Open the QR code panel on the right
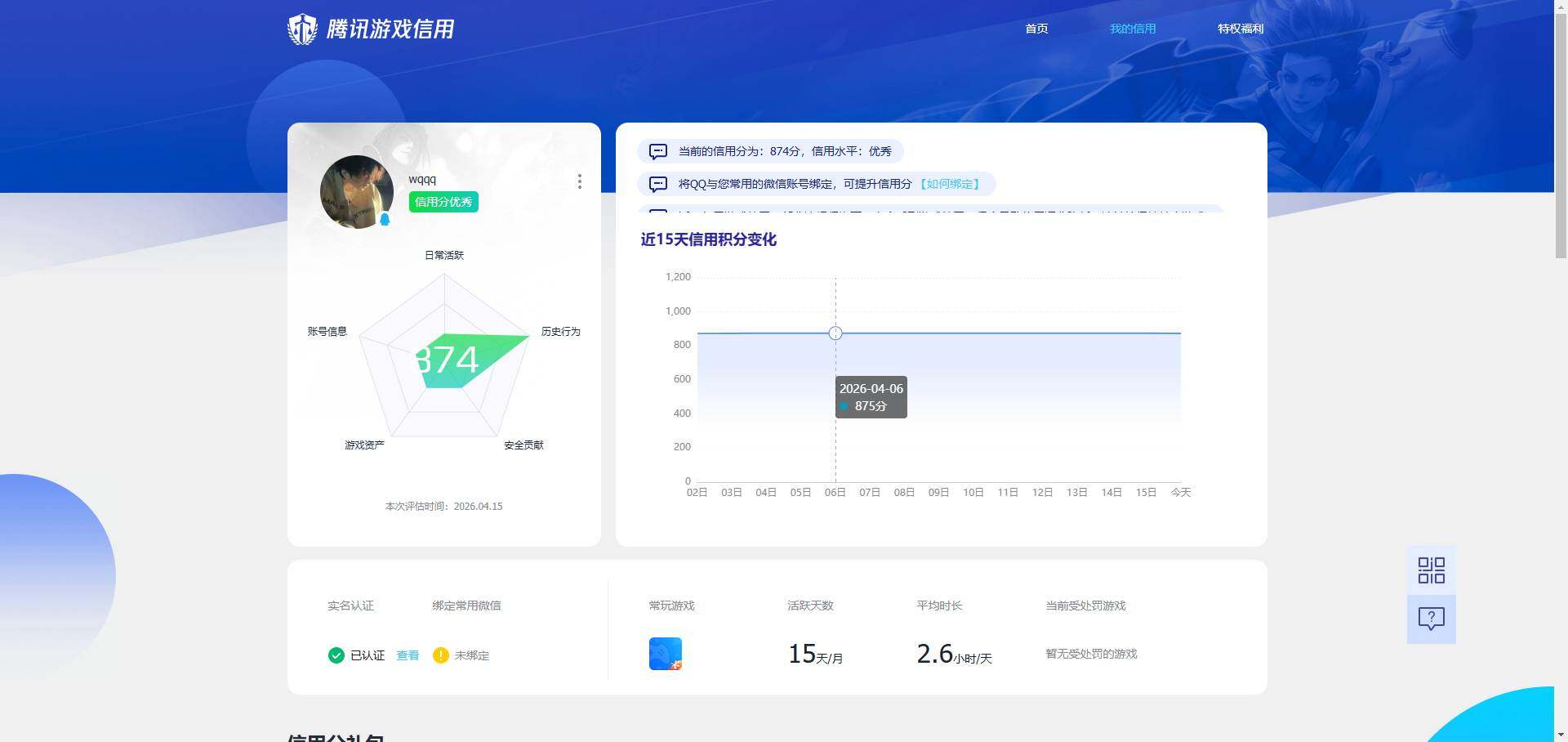 [x=1431, y=570]
